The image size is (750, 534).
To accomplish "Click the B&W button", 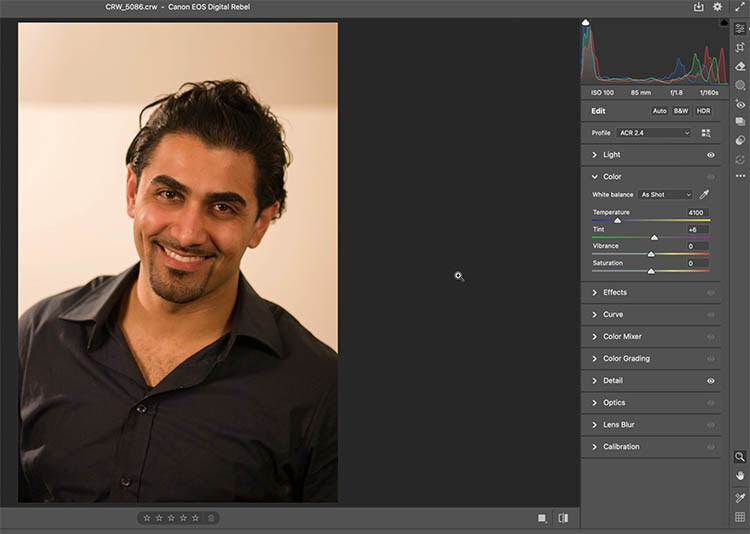I will coord(681,111).
